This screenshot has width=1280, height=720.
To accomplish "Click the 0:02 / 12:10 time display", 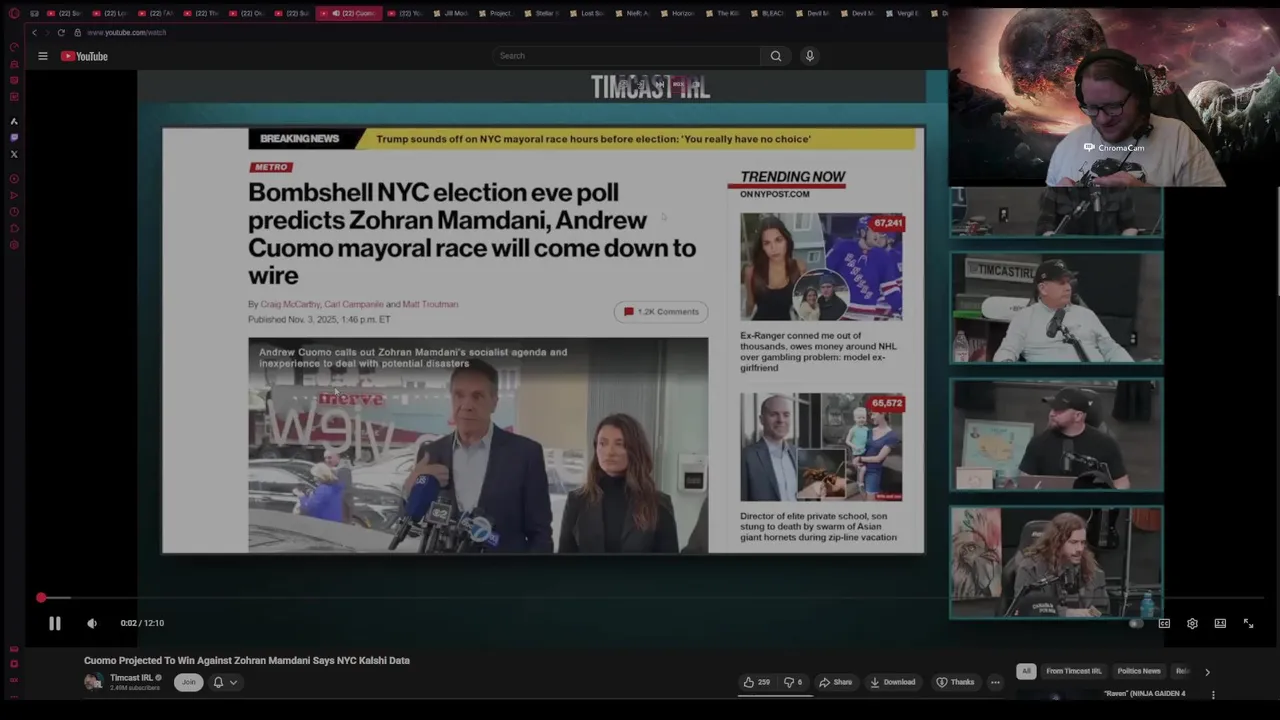I will pyautogui.click(x=142, y=623).
